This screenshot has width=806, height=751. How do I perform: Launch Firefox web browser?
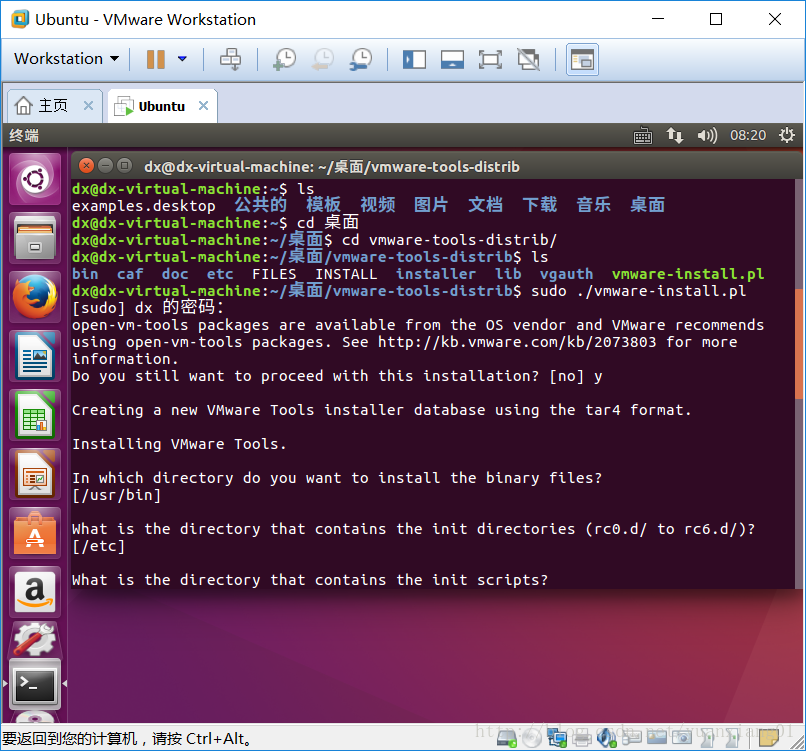[35, 297]
